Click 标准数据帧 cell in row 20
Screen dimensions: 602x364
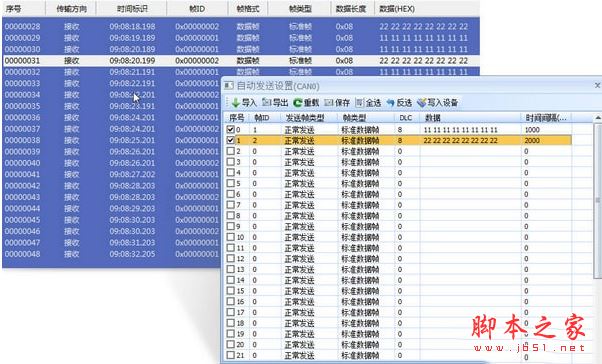pos(360,345)
